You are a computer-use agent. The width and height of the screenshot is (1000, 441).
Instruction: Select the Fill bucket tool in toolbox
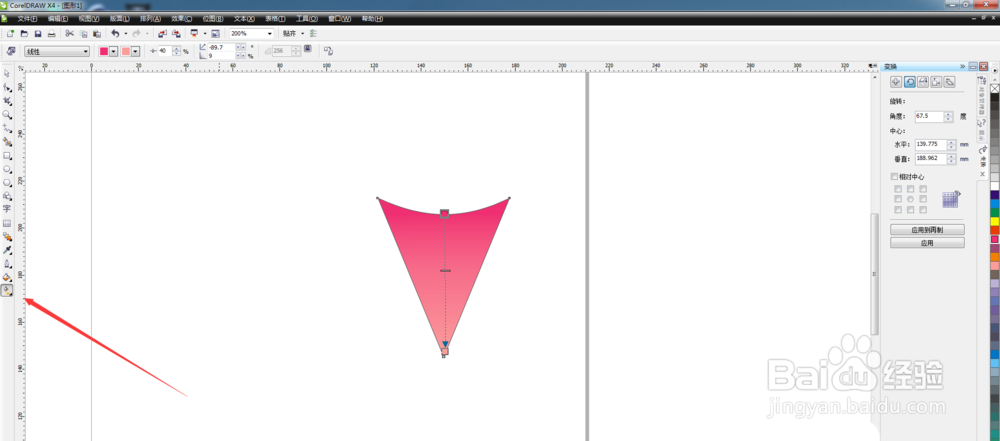pos(7,277)
